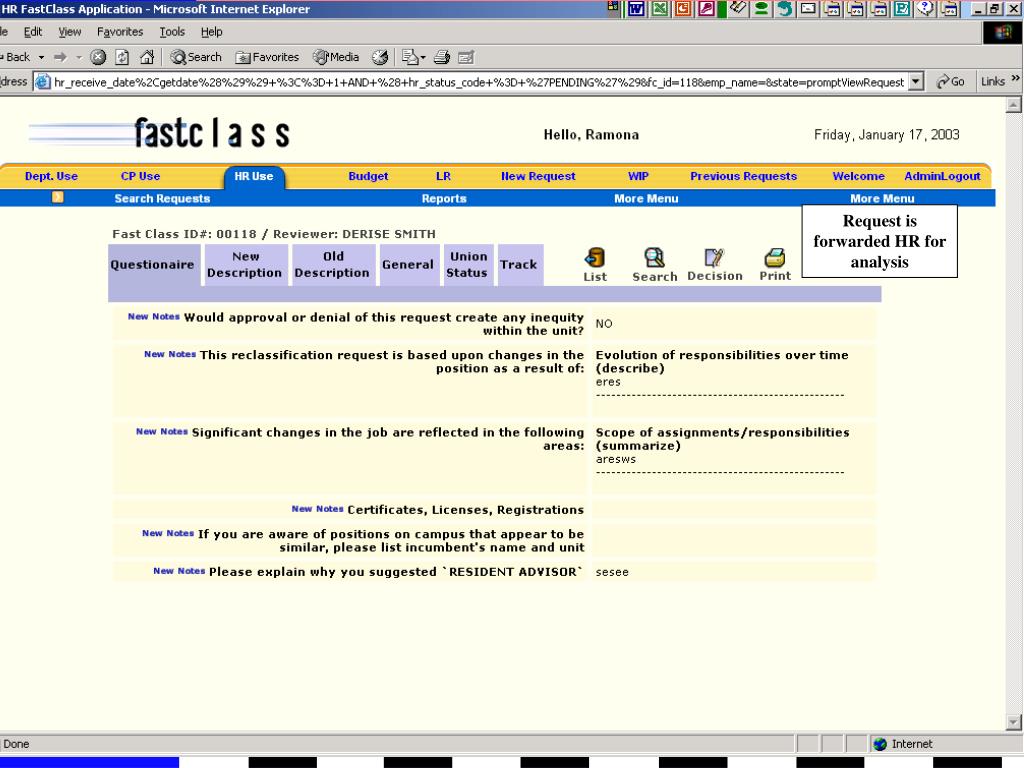Click New Notes beside the RESIDENT ADVISOR explanation
Image resolution: width=1024 pixels, height=768 pixels.
pos(179,571)
